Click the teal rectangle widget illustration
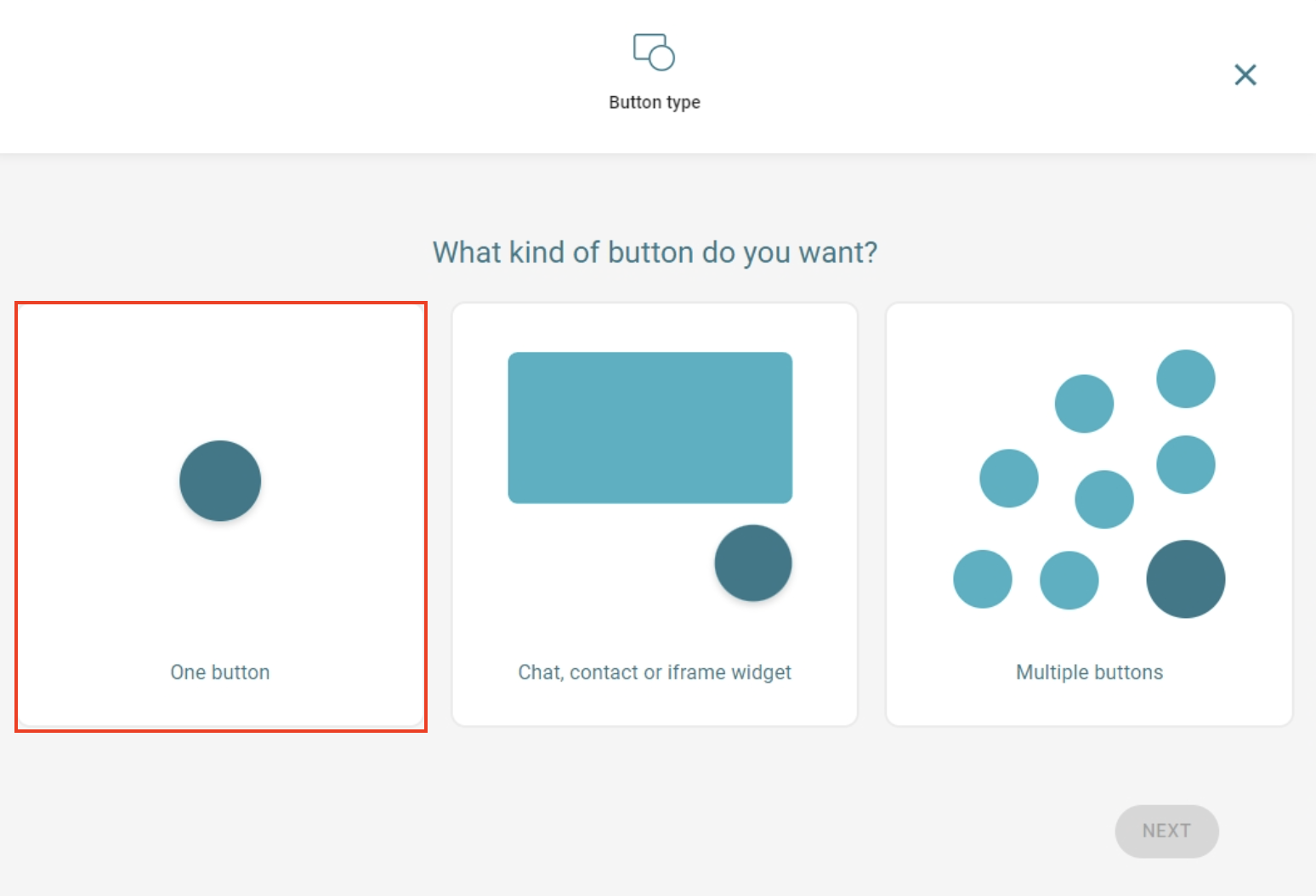1316x896 pixels. tap(651, 426)
